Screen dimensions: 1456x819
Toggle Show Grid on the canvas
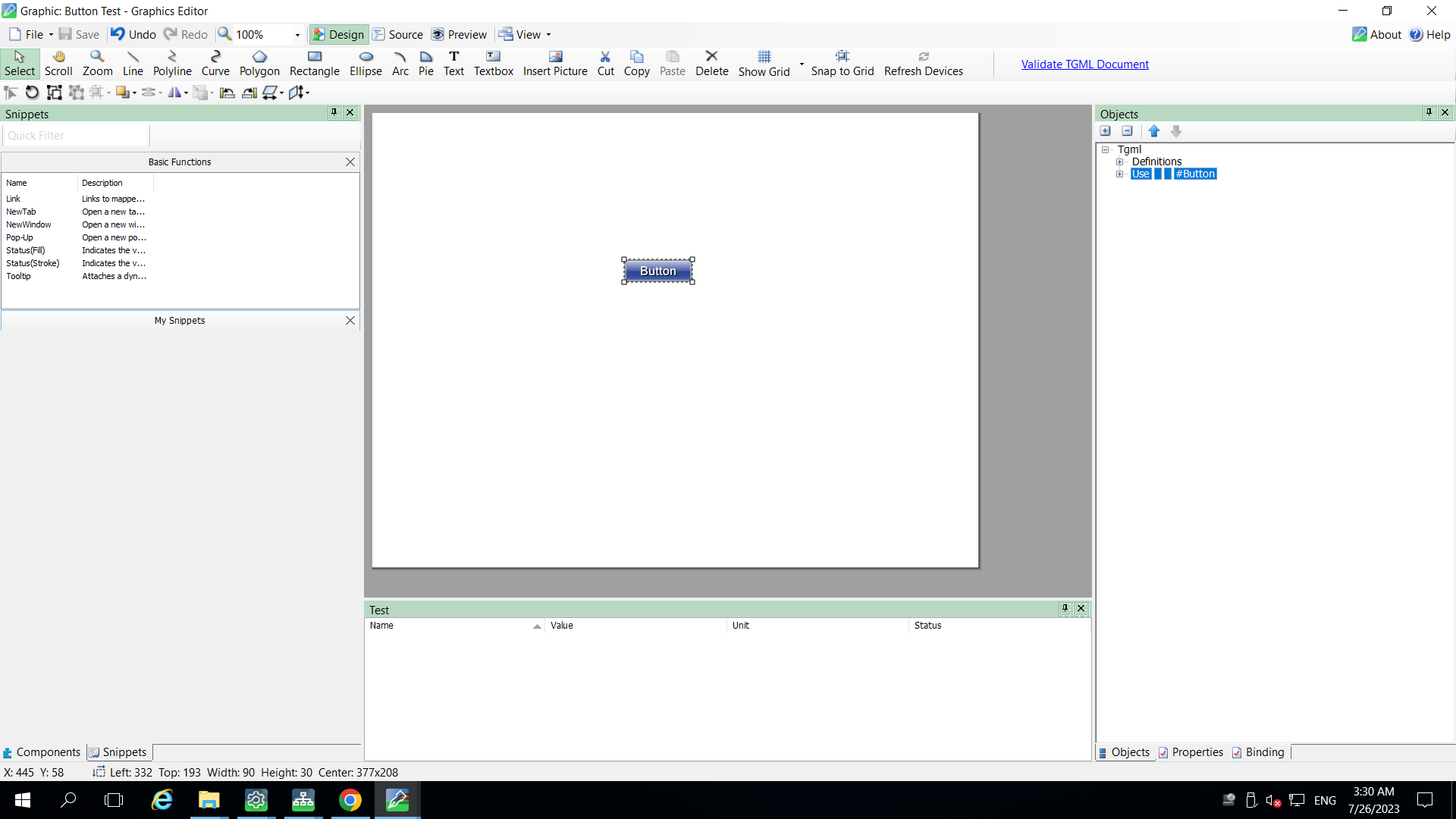764,64
